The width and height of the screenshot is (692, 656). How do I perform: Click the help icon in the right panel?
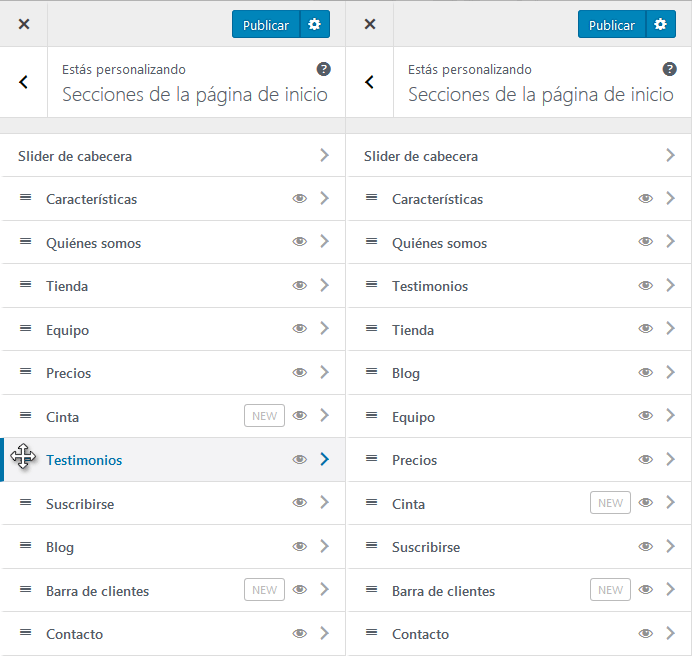coord(670,69)
